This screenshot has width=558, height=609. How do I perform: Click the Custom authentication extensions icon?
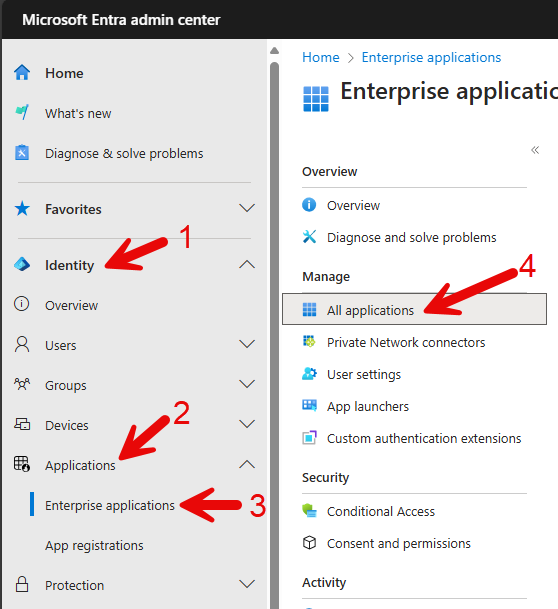[309, 438]
